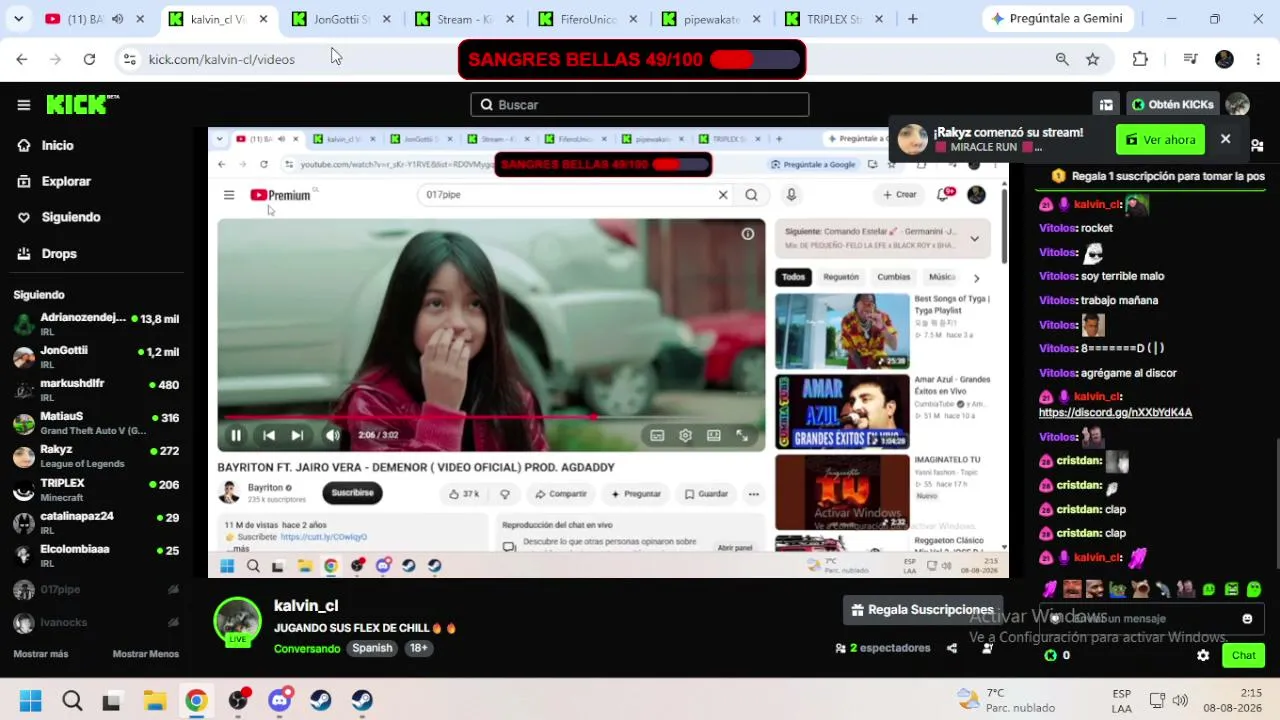This screenshot has width=1280, height=720.
Task: Open the user profile avatar in Kick header
Action: click(x=1238, y=105)
